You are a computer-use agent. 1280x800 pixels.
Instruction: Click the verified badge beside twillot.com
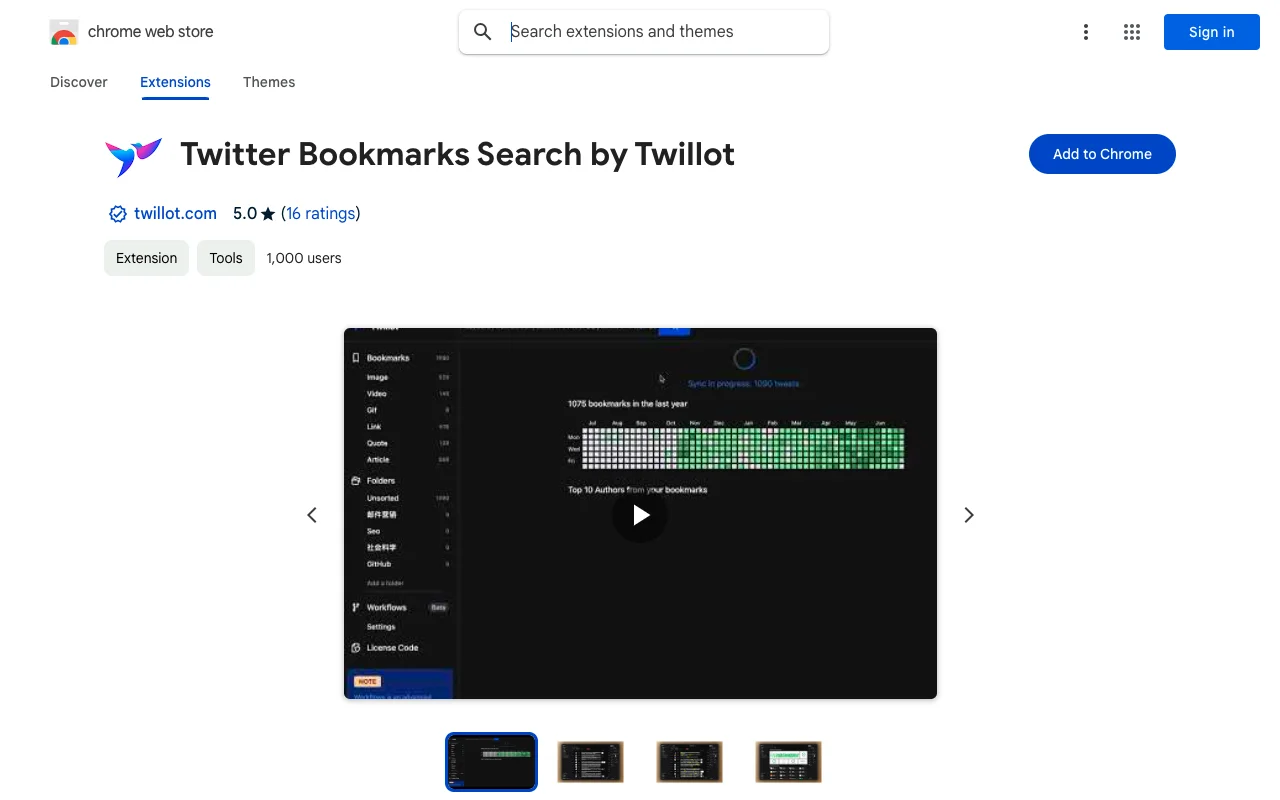click(117, 214)
